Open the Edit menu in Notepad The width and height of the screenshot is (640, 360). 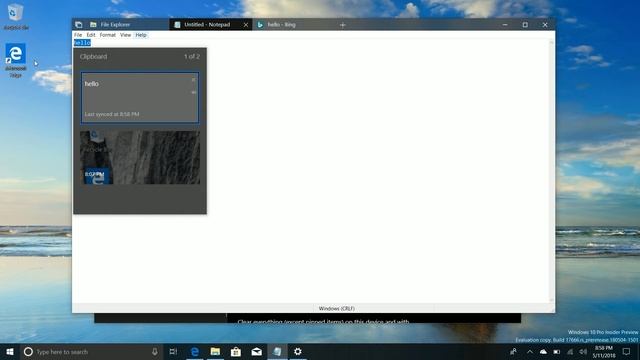(x=91, y=35)
